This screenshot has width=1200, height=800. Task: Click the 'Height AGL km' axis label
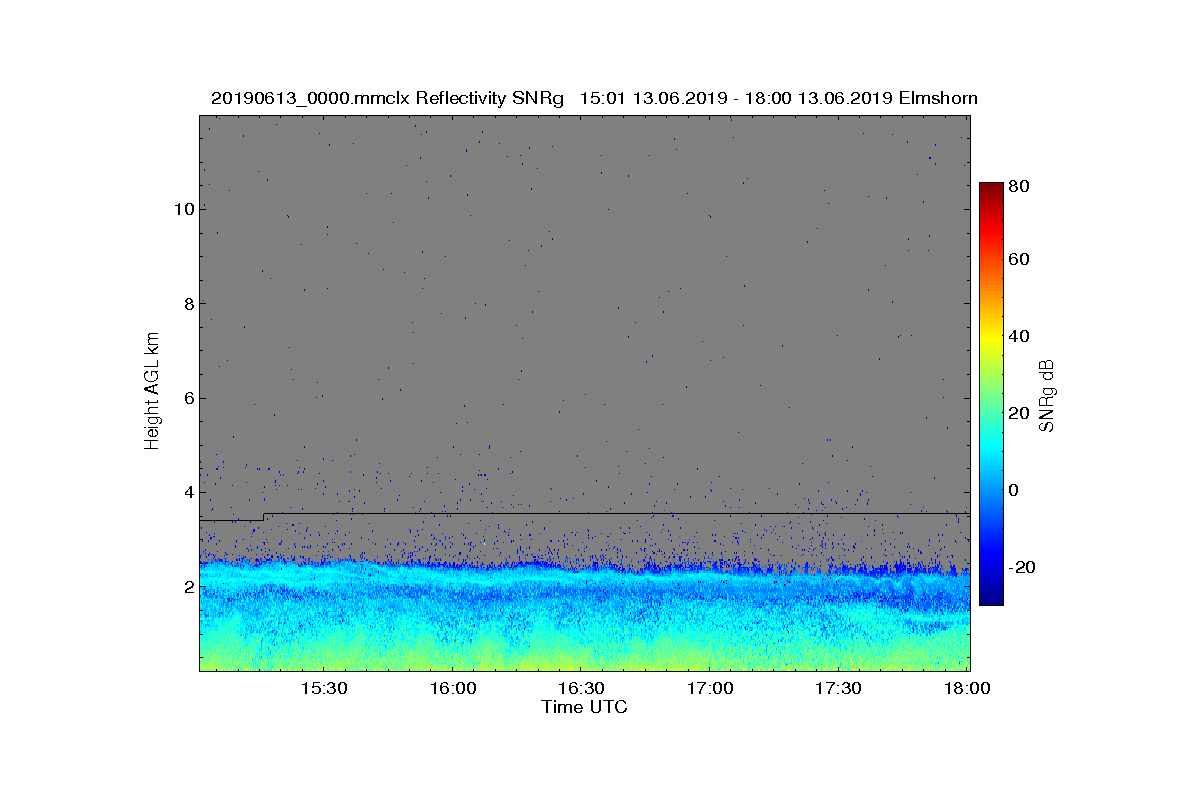(x=152, y=393)
